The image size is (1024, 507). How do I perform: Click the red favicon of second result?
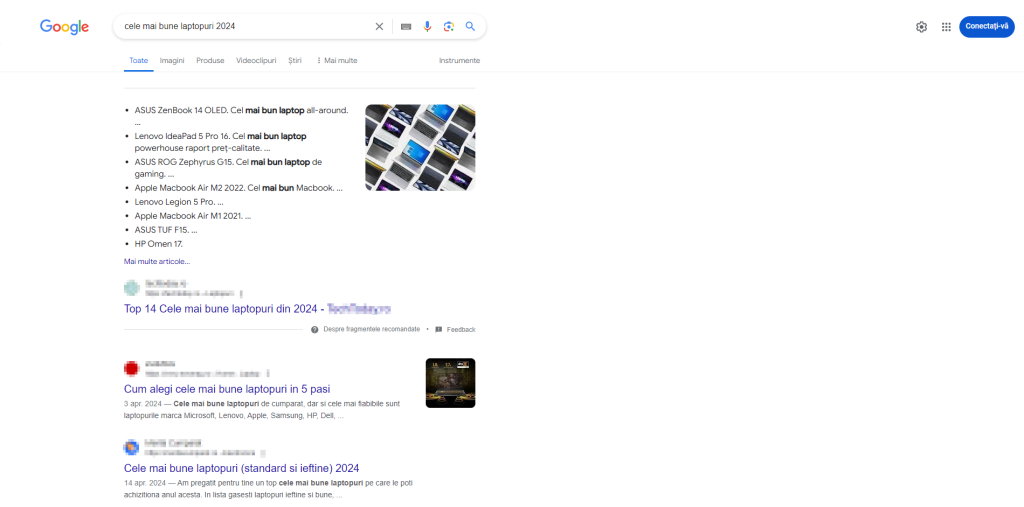pyautogui.click(x=131, y=368)
